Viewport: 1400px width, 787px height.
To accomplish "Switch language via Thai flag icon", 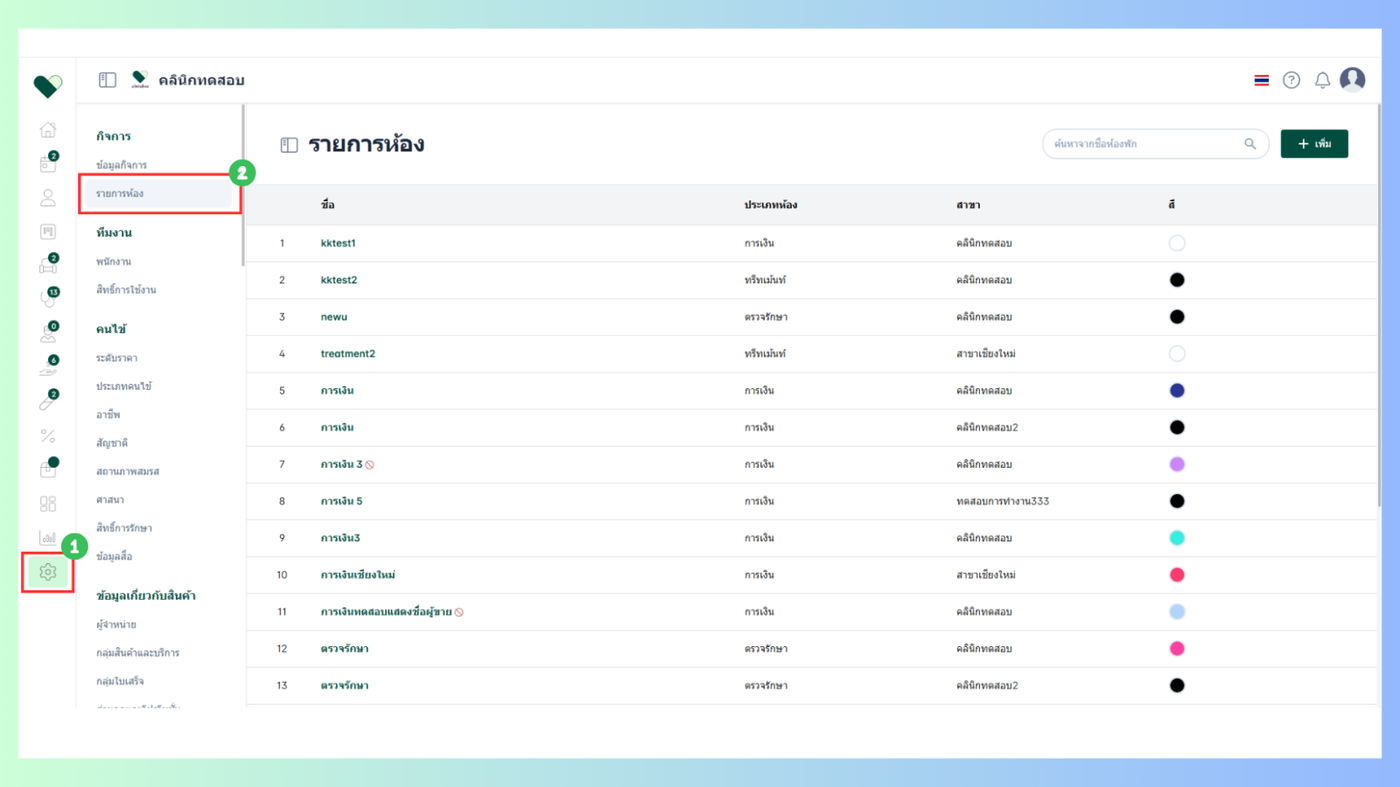I will [1261, 80].
